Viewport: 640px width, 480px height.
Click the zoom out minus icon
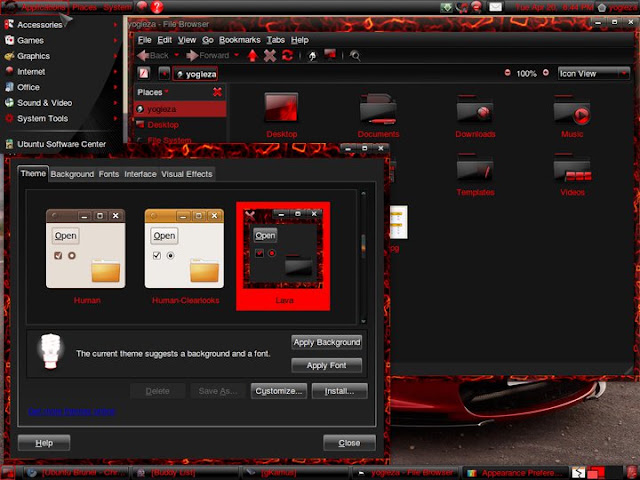(507, 73)
